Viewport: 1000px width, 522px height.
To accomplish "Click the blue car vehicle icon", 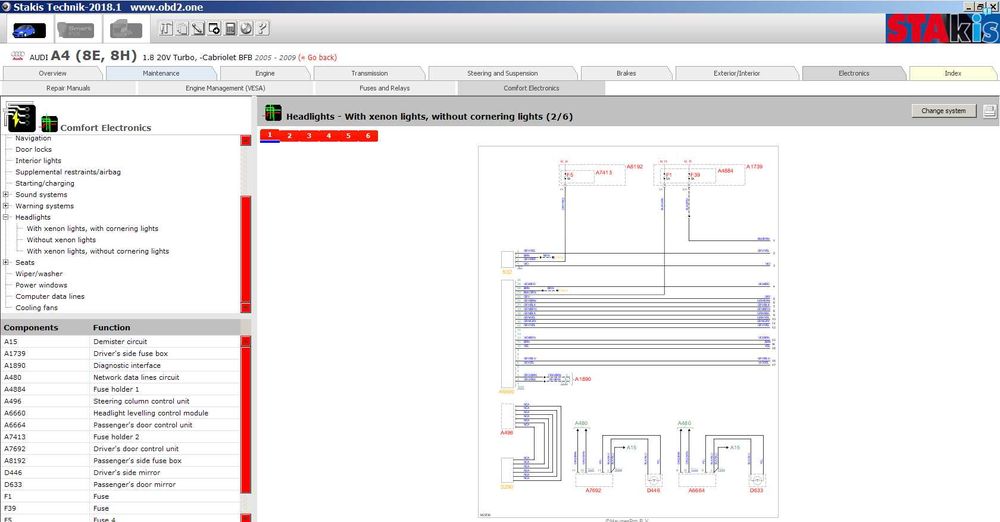I will [29, 29].
